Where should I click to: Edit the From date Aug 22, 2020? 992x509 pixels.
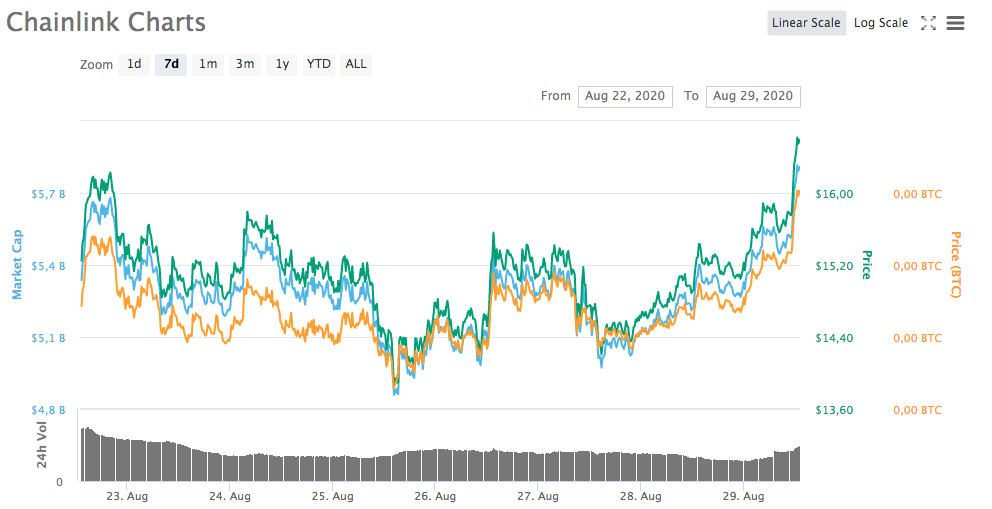625,96
